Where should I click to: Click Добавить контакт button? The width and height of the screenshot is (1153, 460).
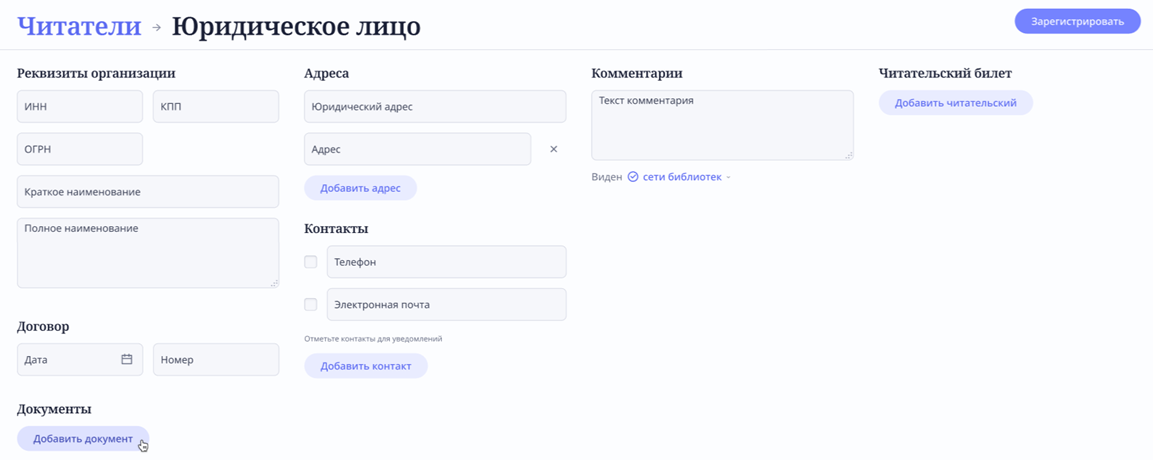point(365,366)
